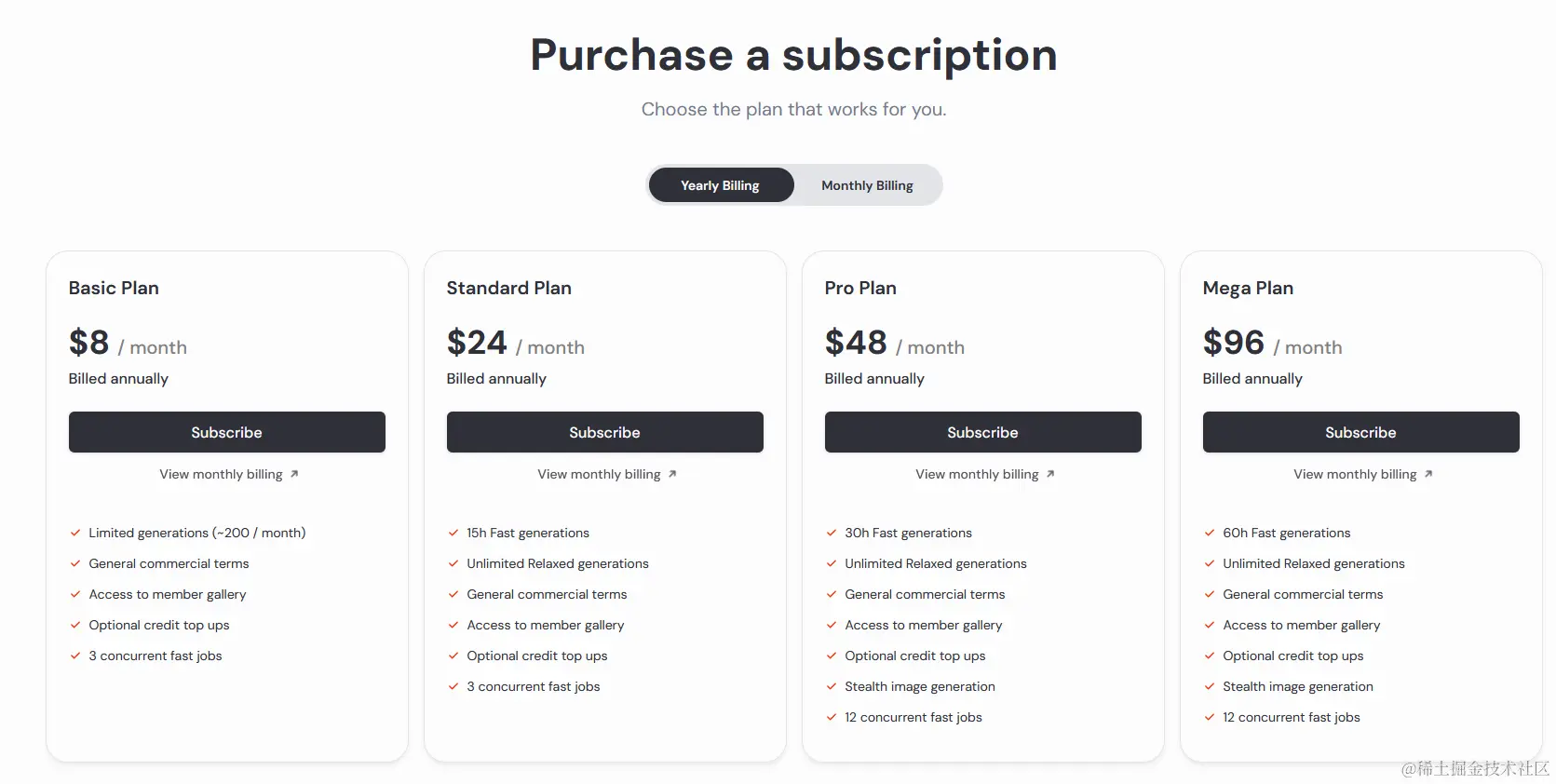This screenshot has height=784, width=1556.
Task: Click arrow icon beside Pro Plan monthly billing
Action: [1050, 474]
